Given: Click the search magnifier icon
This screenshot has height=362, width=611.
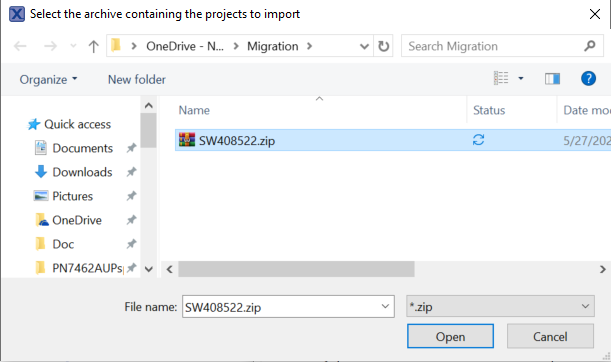Looking at the screenshot, I should point(590,46).
